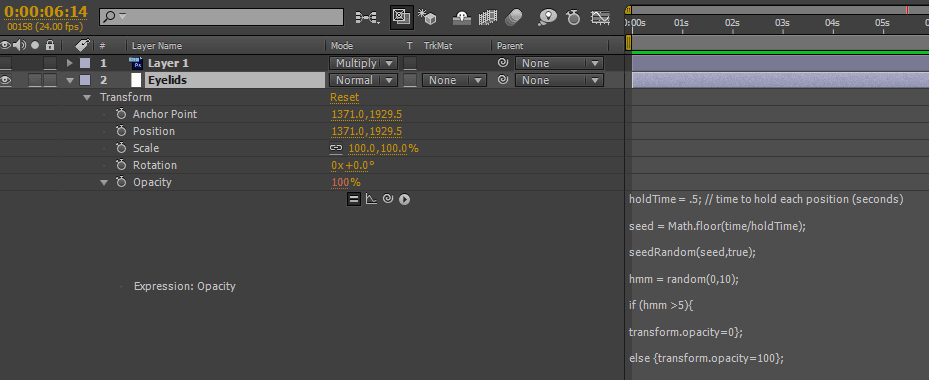Image resolution: width=929 pixels, height=380 pixels.
Task: Toggle Position stopwatch
Action: point(121,131)
